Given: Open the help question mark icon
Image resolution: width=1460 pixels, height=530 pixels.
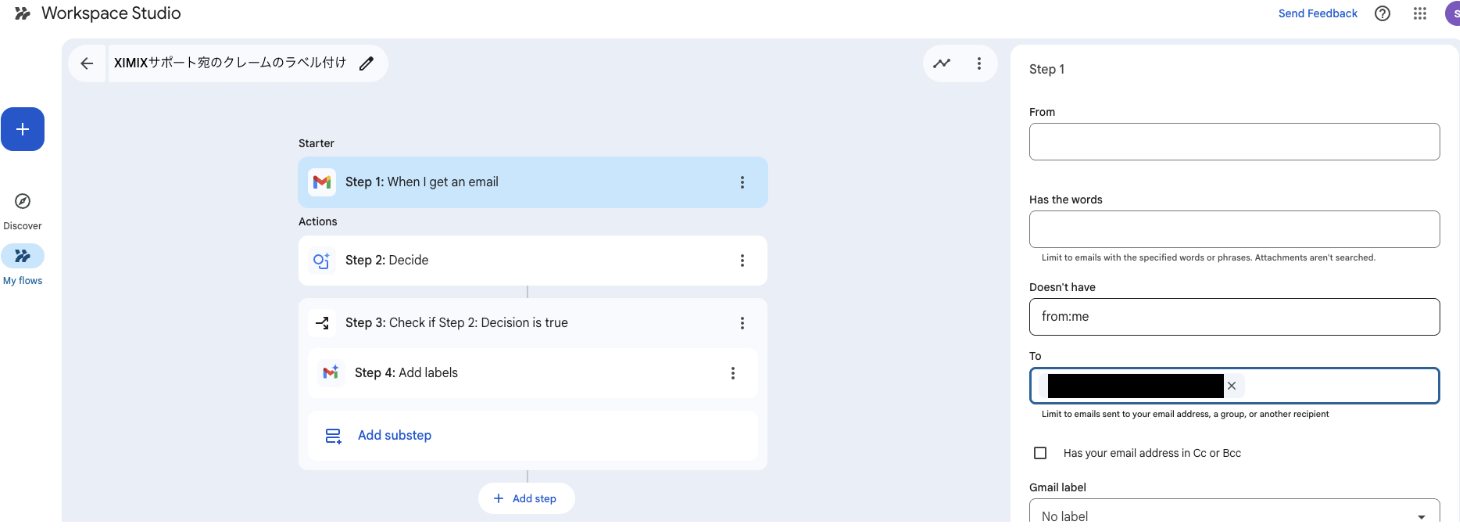Looking at the screenshot, I should (x=1383, y=14).
